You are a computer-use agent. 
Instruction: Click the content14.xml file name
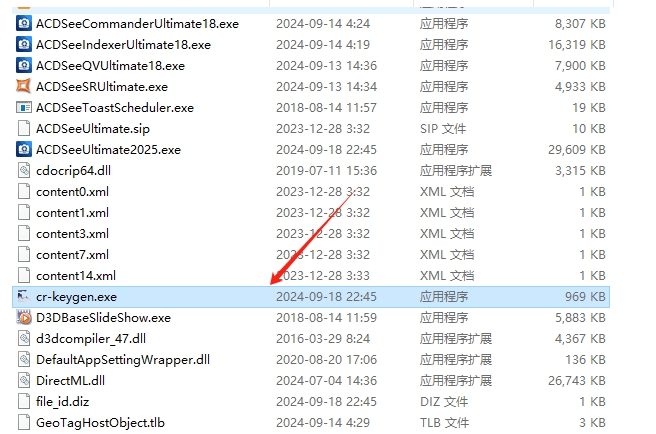(x=76, y=276)
